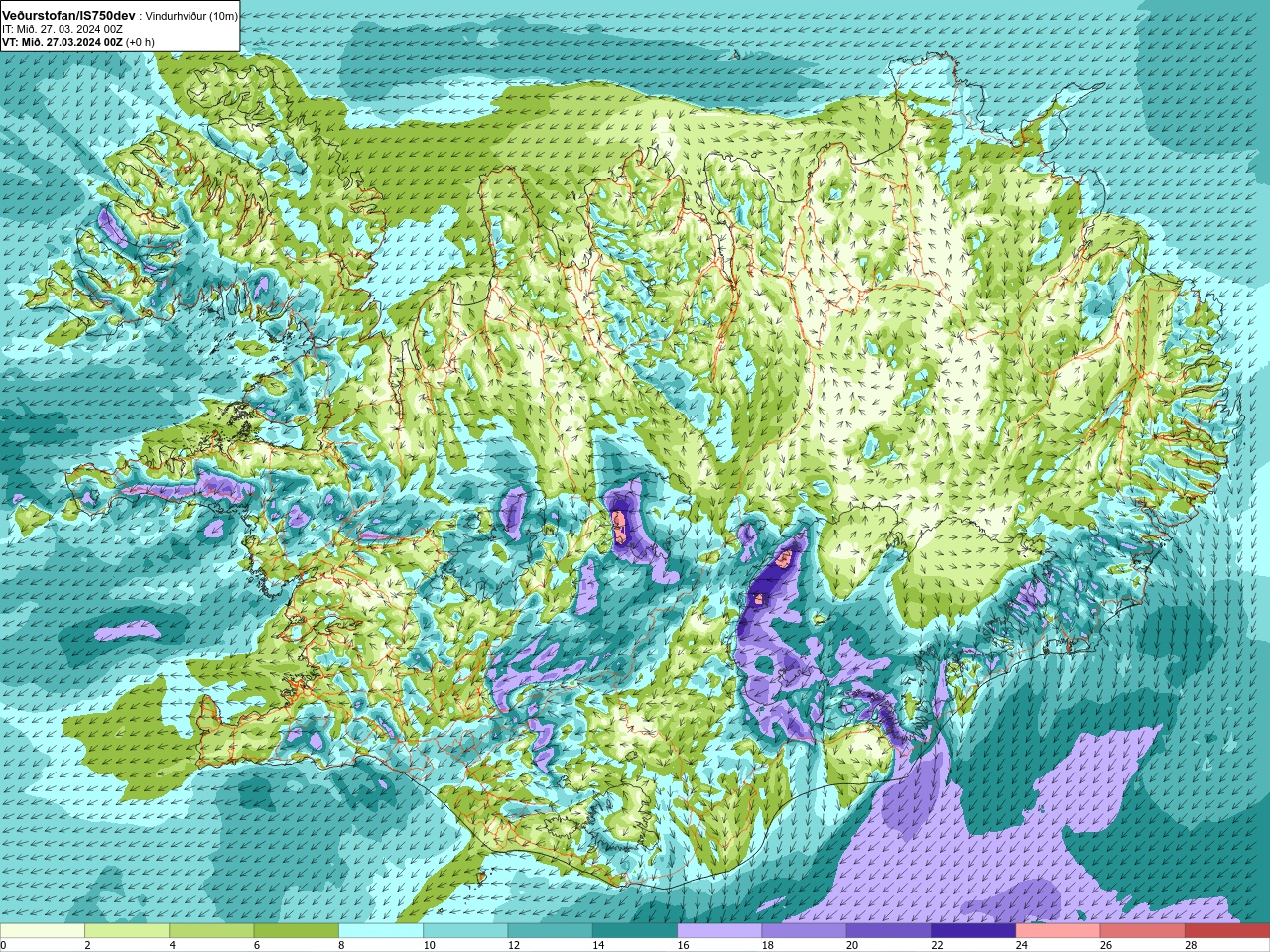
Task: Select the salmon 26–28 legend swatch
Action: coord(1143,931)
